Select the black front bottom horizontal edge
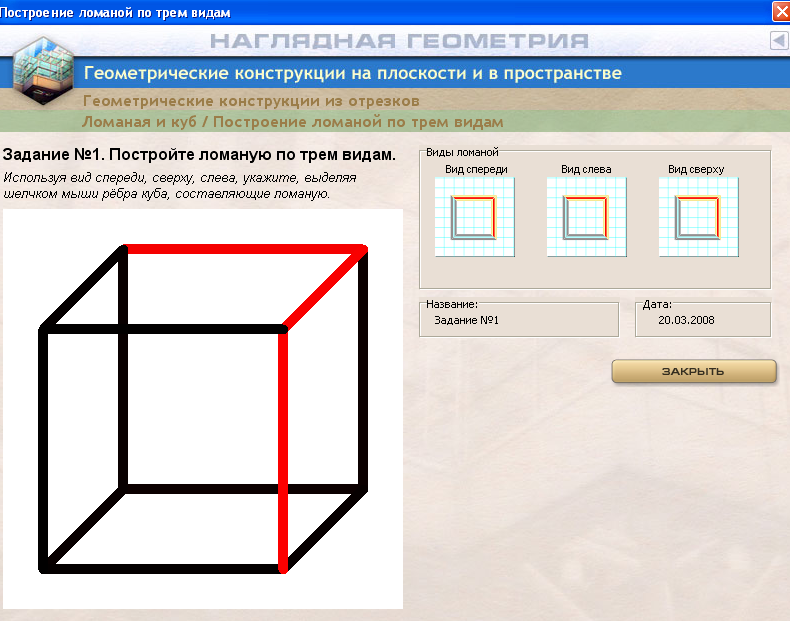The width and height of the screenshot is (790, 621). 161,569
